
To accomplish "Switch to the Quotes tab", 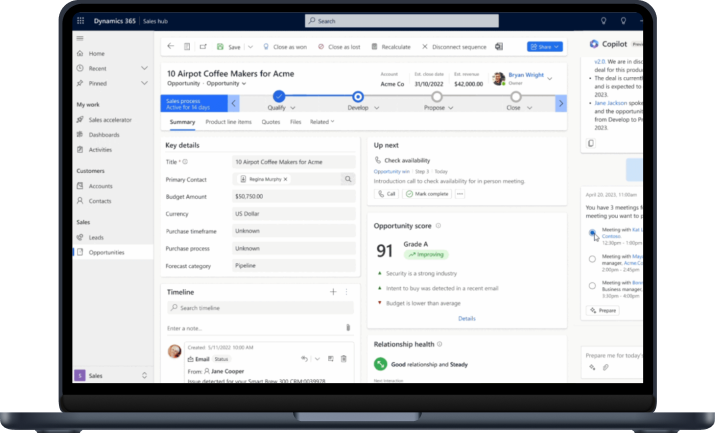I will pos(271,122).
